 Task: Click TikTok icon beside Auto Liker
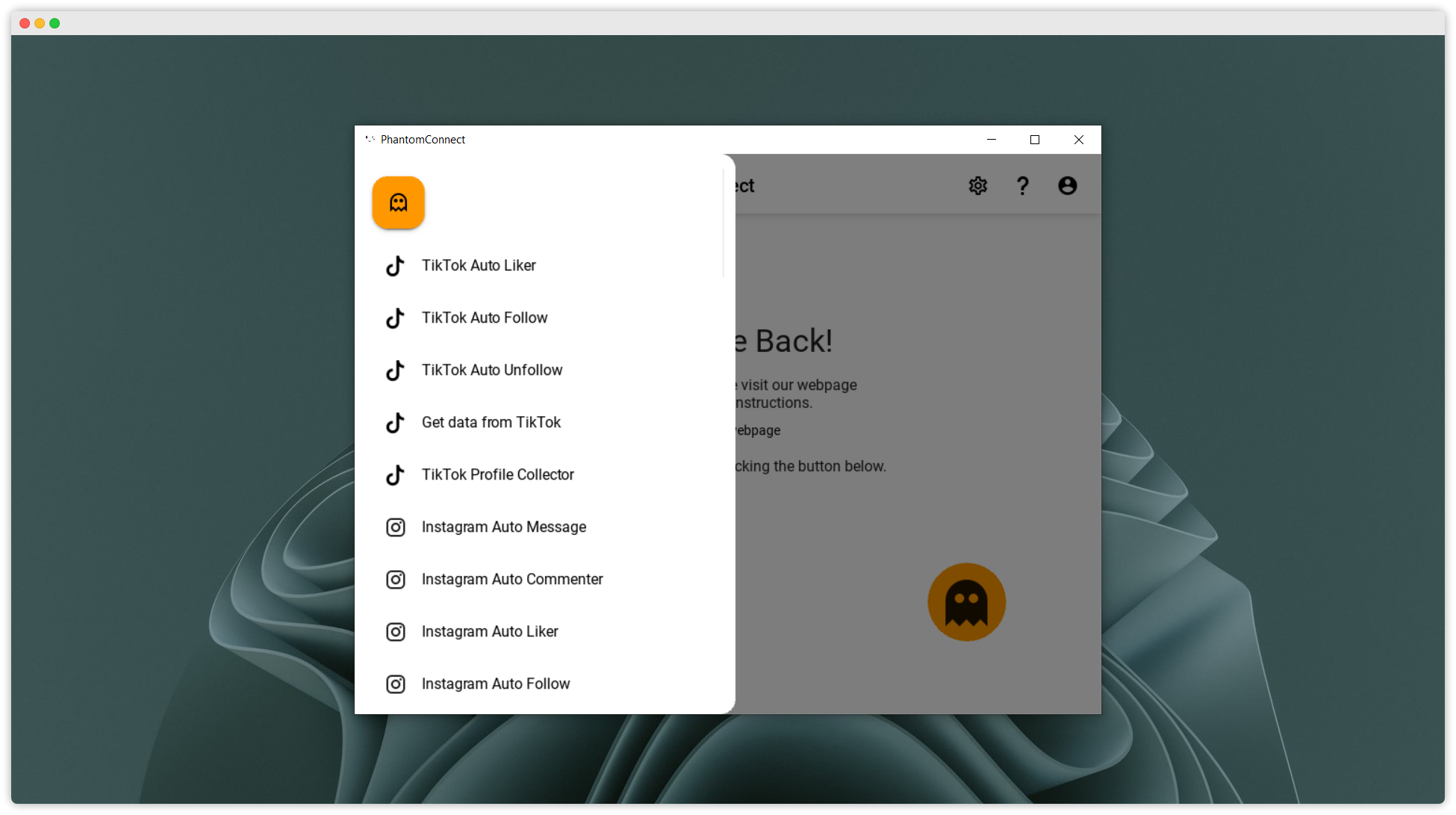pyautogui.click(x=395, y=266)
